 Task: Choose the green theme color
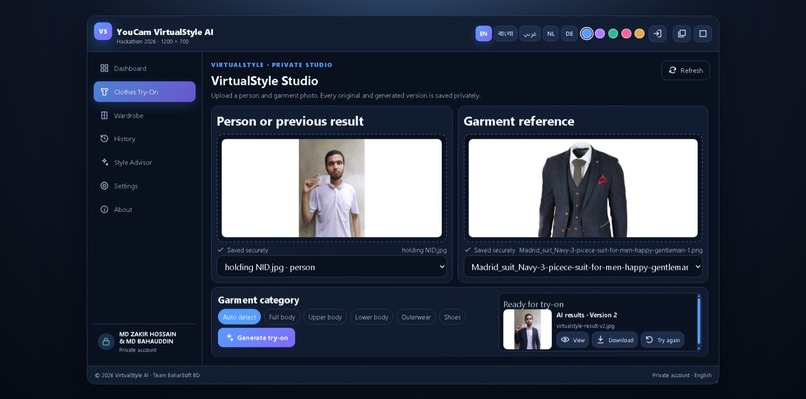[613, 33]
